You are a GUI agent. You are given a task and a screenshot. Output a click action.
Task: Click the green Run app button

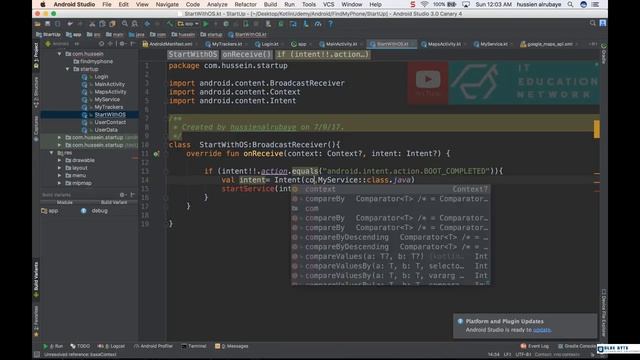(206, 24)
